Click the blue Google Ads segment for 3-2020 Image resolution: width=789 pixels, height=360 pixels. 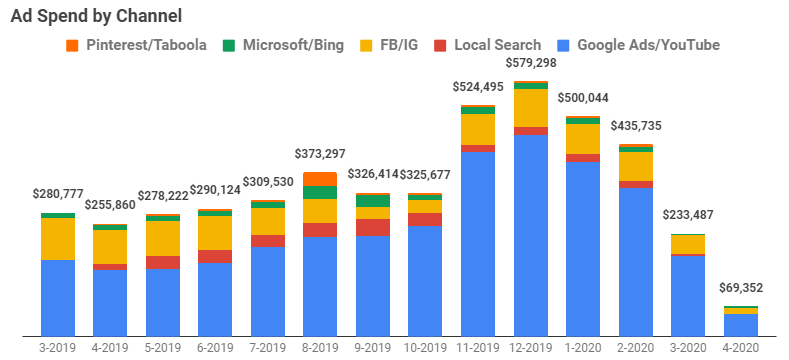pos(688,296)
